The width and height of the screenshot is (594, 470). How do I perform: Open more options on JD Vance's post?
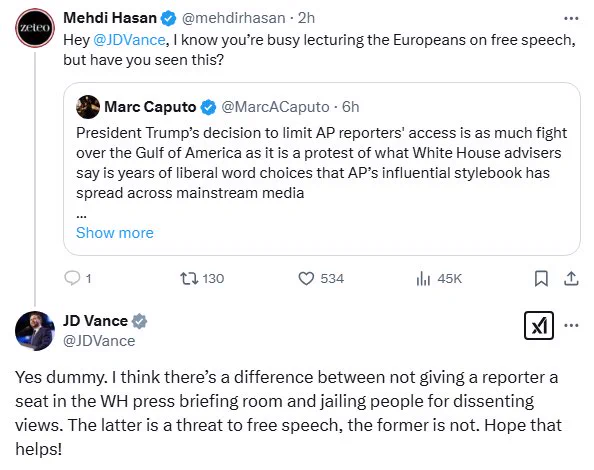571,325
